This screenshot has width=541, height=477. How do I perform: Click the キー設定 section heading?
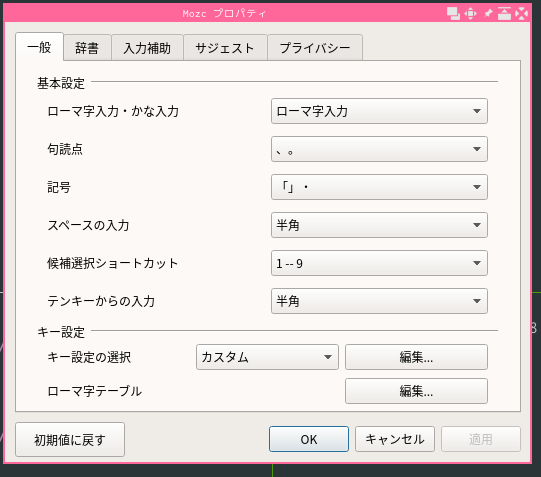[61, 332]
